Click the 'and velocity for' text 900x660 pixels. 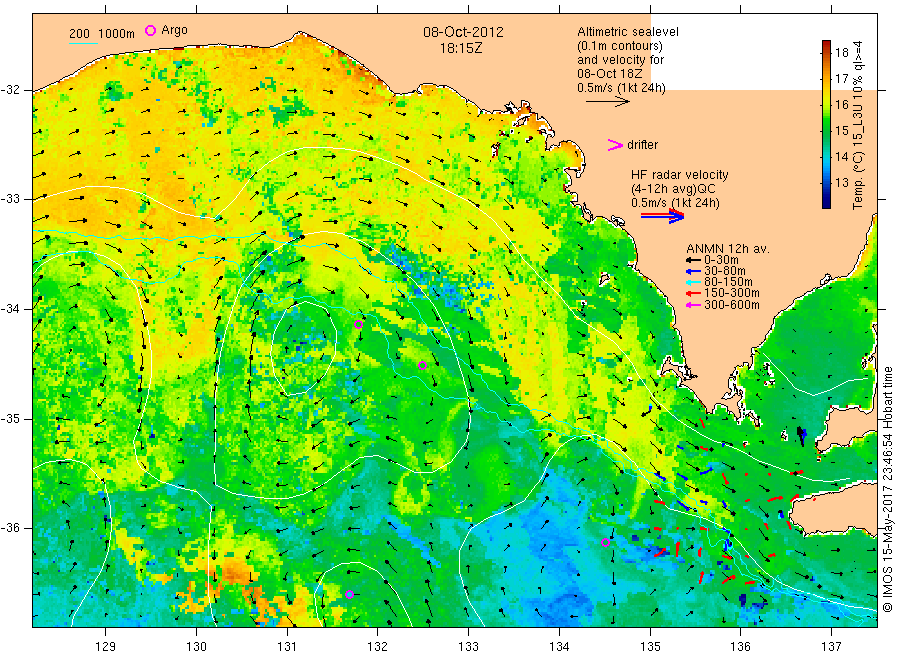point(620,60)
